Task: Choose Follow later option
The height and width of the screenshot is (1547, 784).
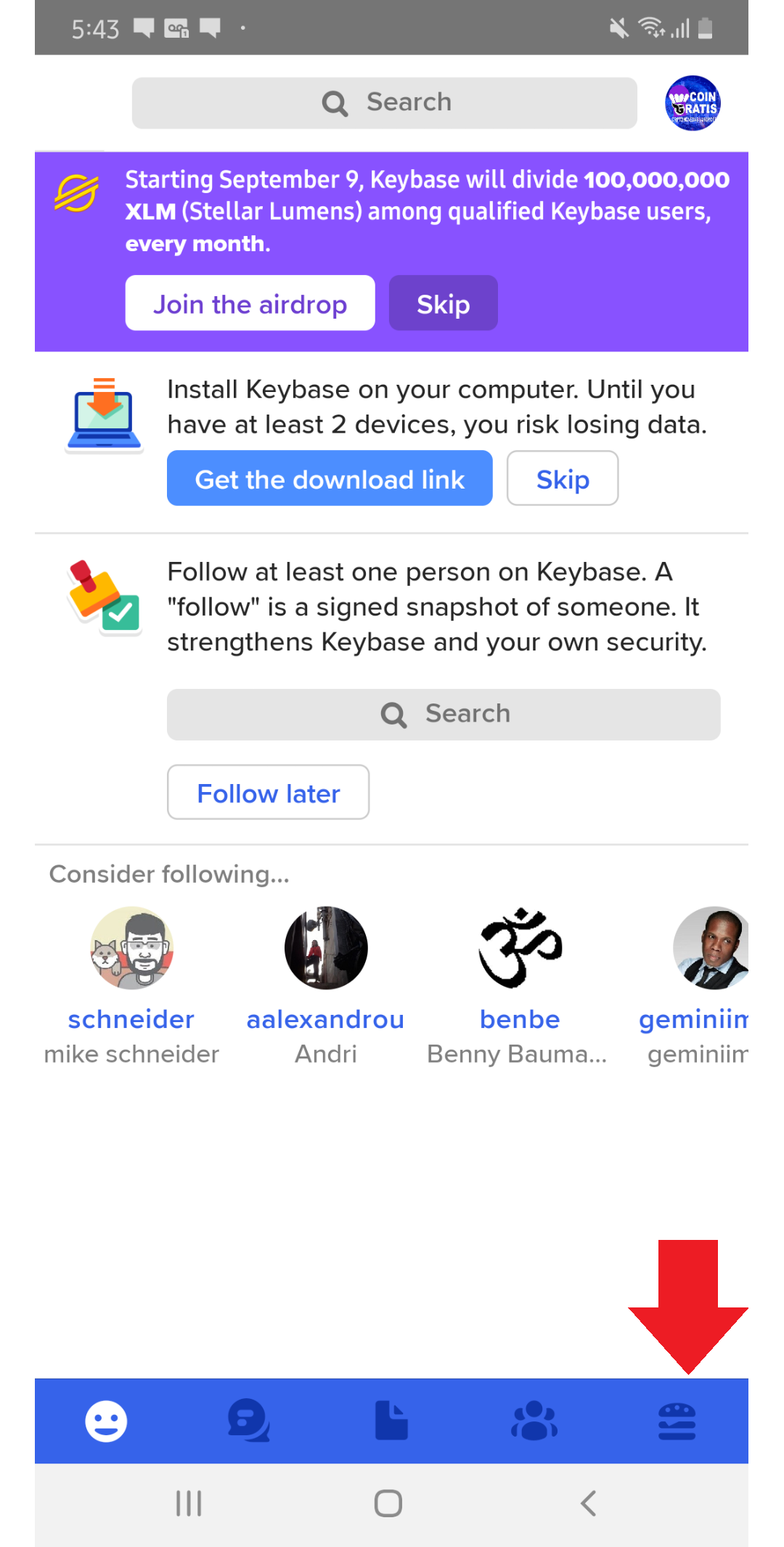Action: (268, 793)
